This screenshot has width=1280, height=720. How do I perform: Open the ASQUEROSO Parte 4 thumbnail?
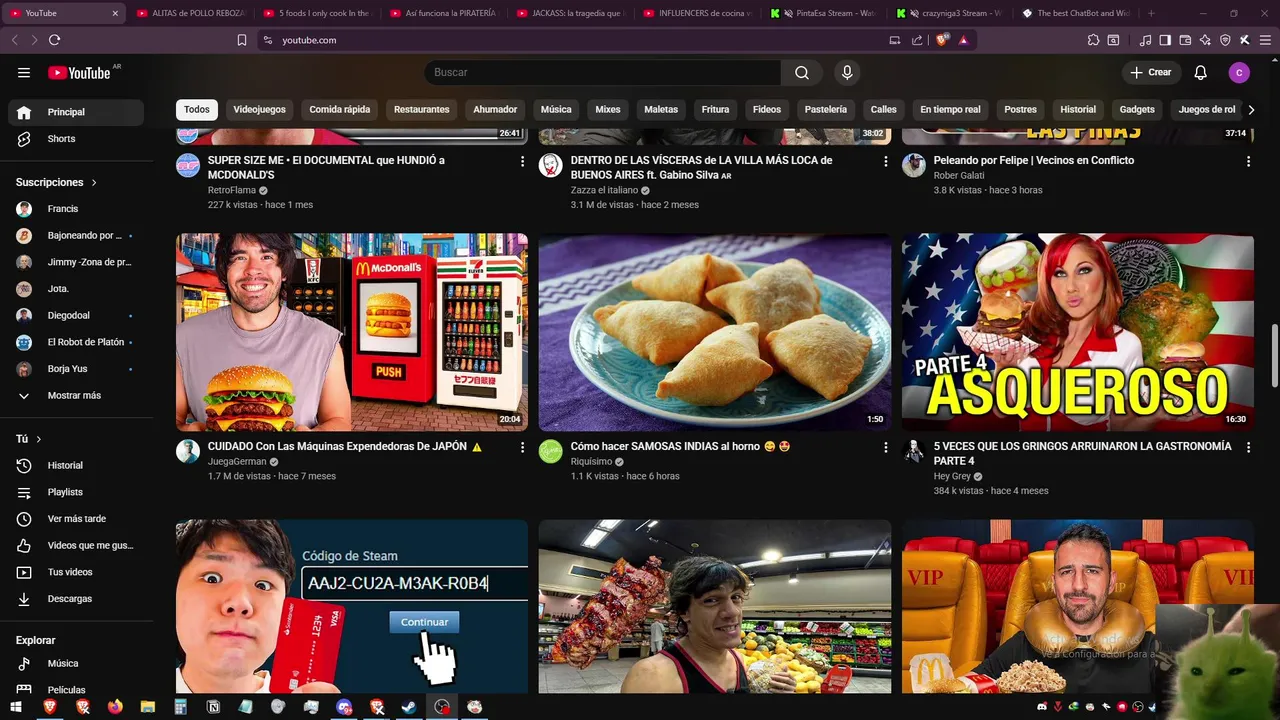pyautogui.click(x=1078, y=332)
